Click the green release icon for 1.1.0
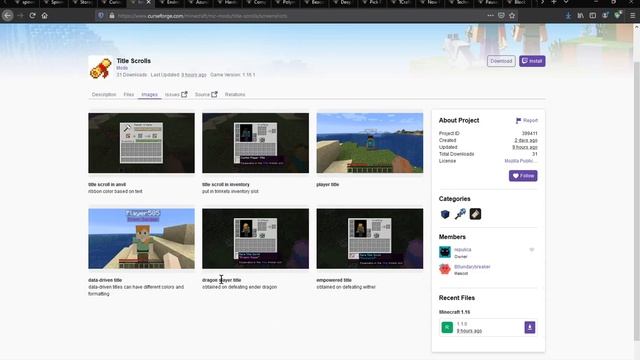Image resolution: width=640 pixels, height=360 pixels. click(x=447, y=327)
